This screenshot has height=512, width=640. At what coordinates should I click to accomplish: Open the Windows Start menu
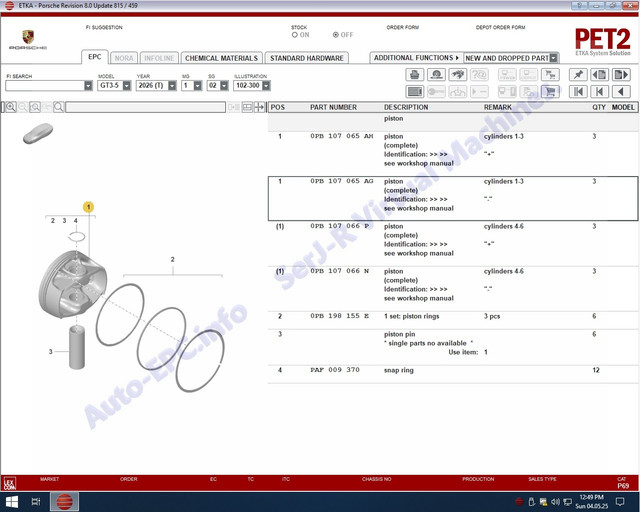pos(11,502)
